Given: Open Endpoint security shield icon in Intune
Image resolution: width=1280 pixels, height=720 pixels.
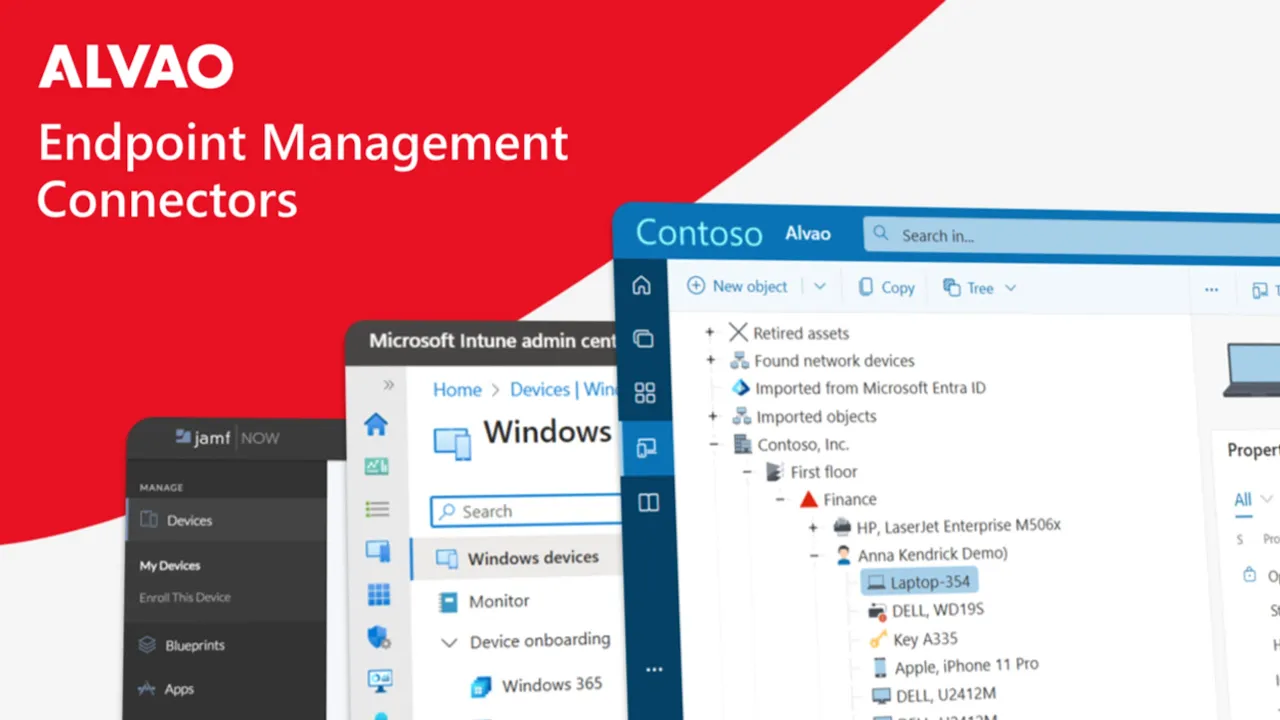Looking at the screenshot, I should (x=379, y=637).
